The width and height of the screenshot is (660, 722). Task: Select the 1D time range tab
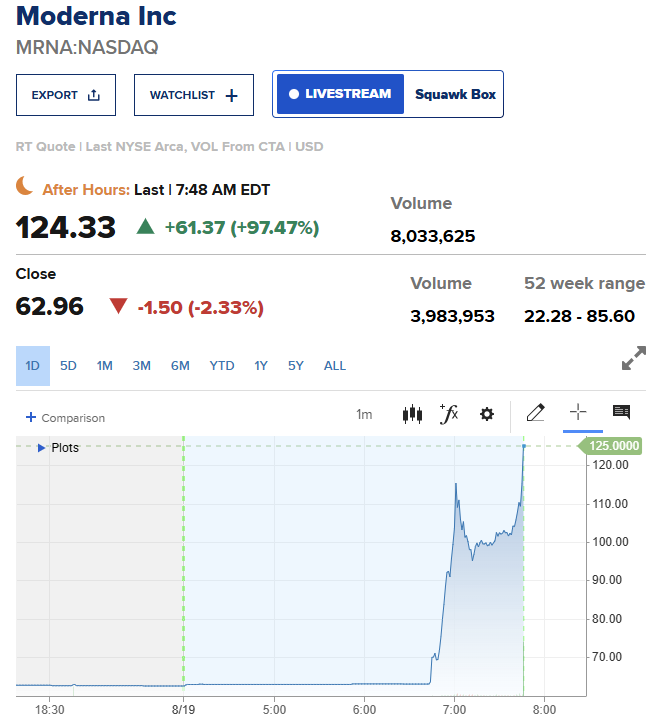click(33, 366)
